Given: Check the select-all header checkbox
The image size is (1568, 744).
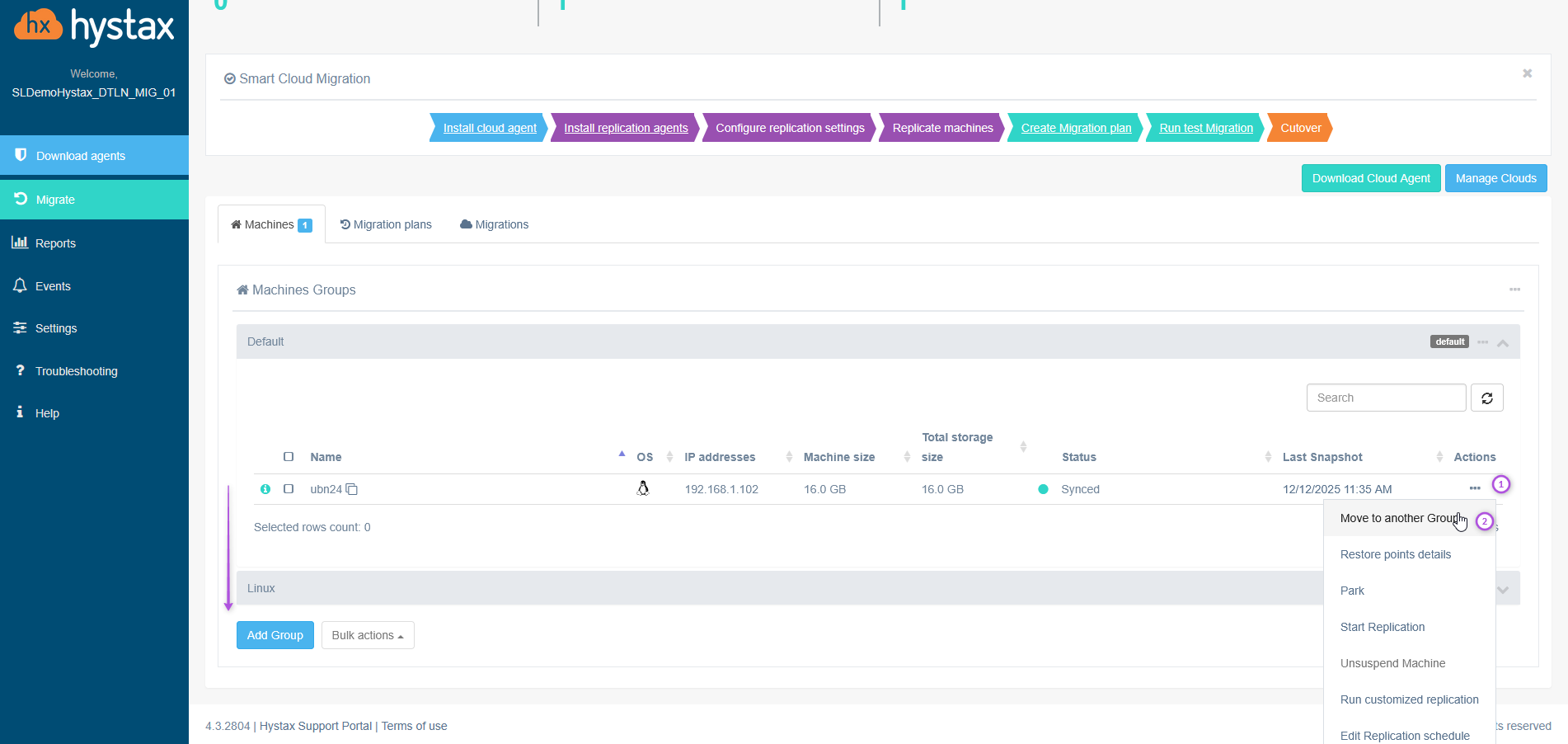Looking at the screenshot, I should pos(289,457).
